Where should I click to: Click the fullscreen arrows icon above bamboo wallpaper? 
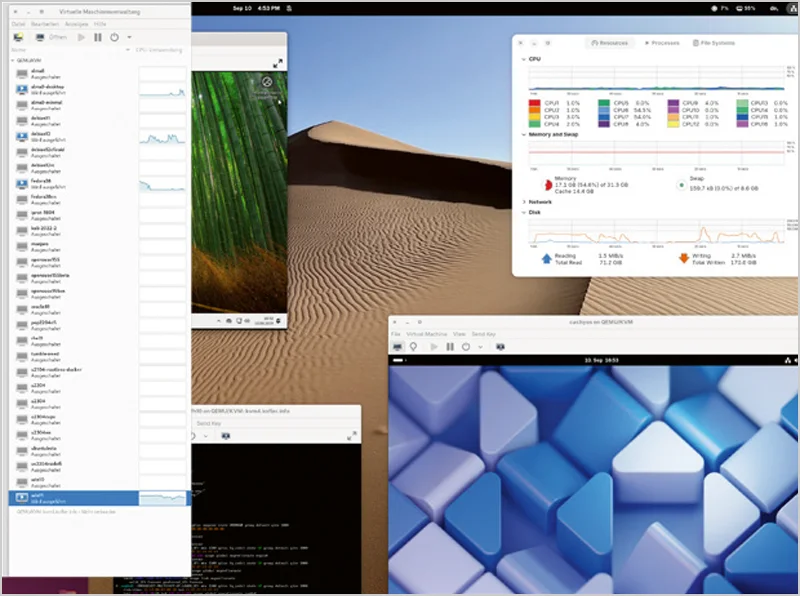point(277,63)
